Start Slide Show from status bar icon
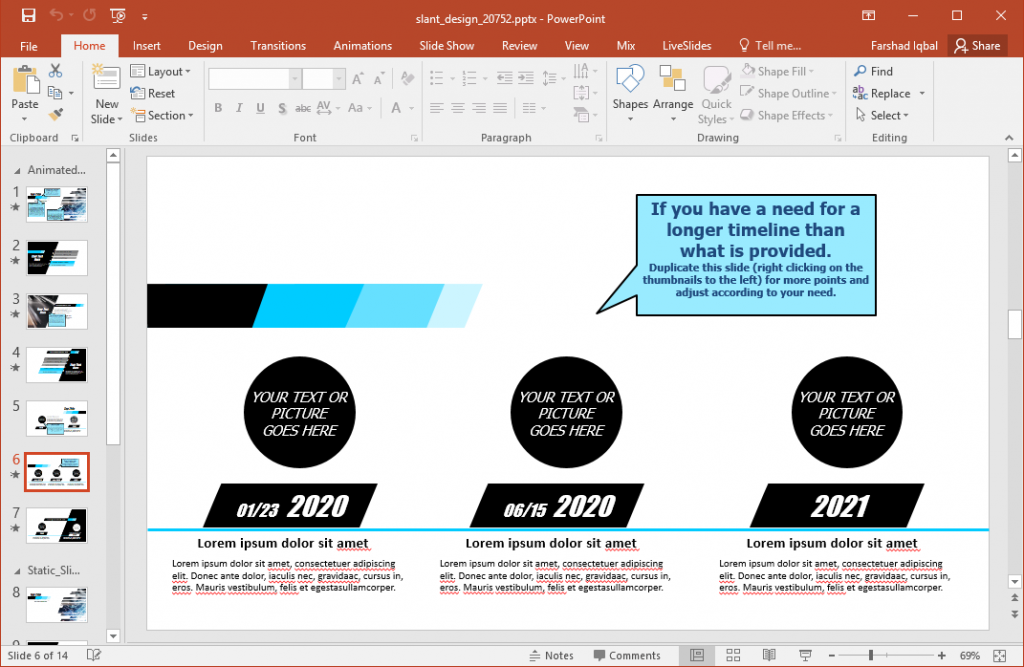 [x=803, y=655]
